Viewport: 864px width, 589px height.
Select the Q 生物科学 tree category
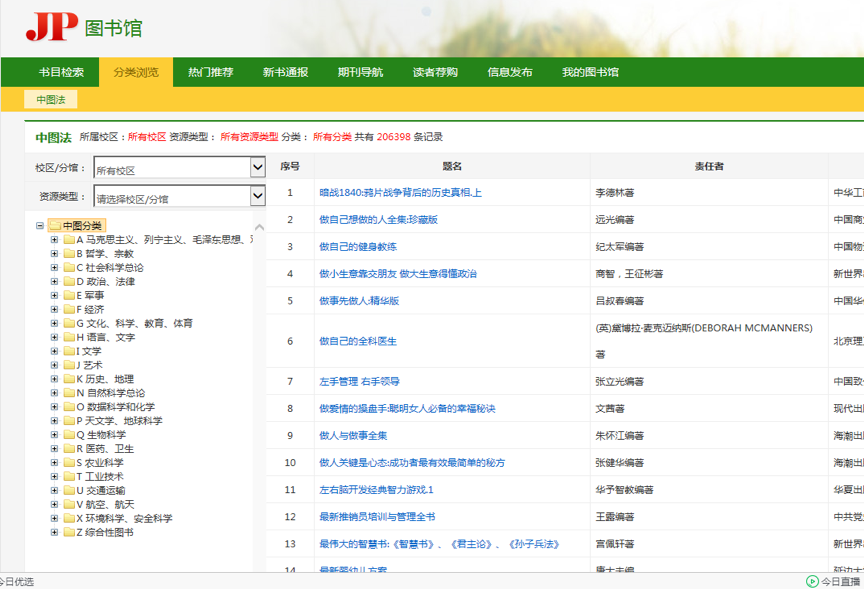click(101, 435)
